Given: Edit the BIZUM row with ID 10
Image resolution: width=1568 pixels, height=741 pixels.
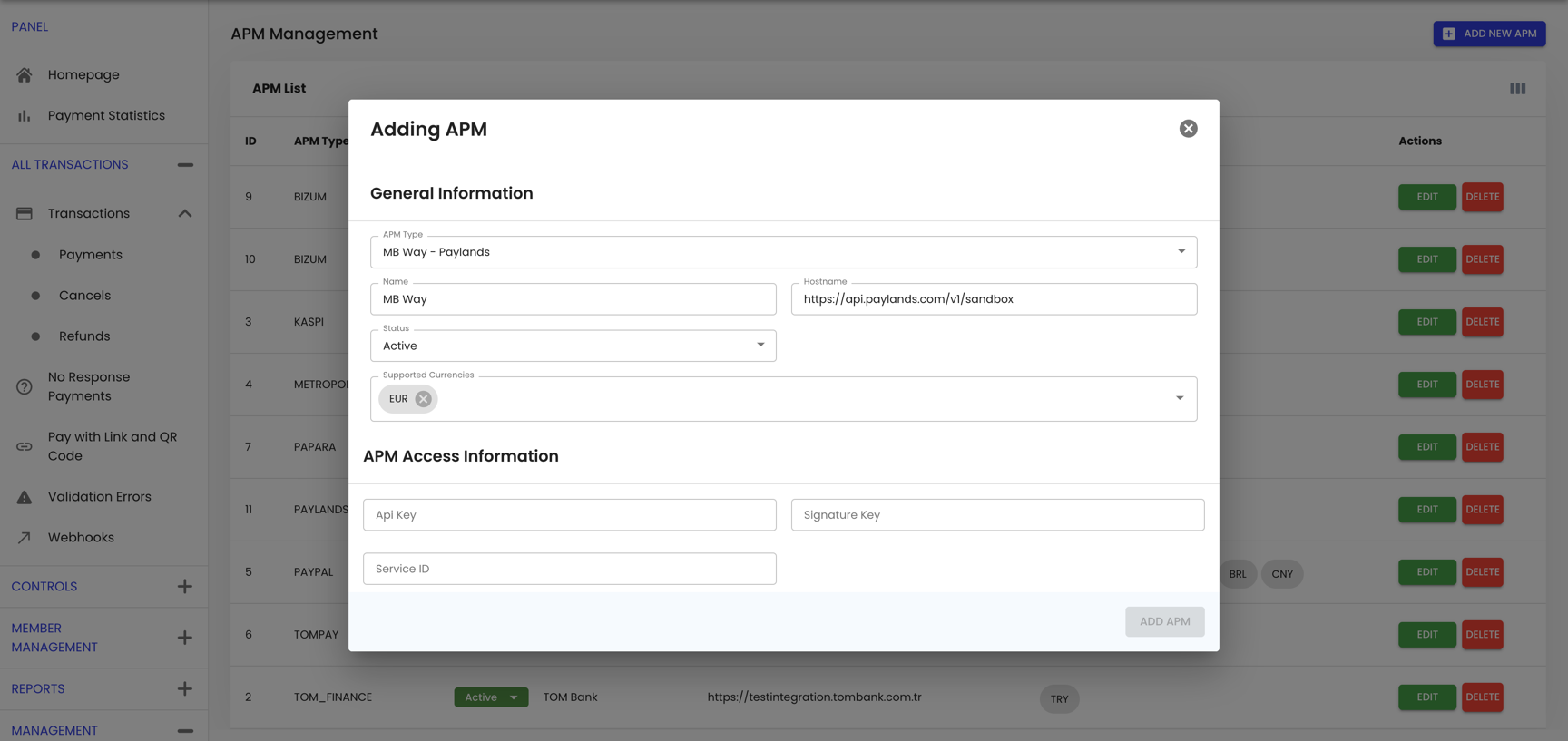Looking at the screenshot, I should 1427,259.
